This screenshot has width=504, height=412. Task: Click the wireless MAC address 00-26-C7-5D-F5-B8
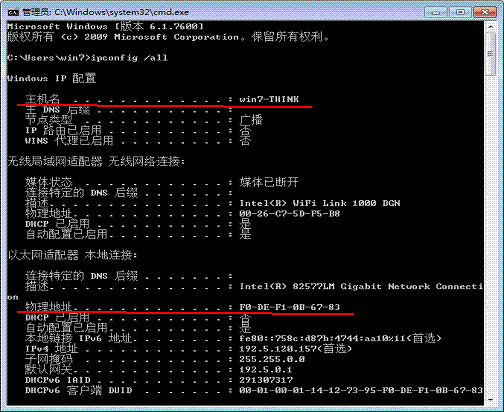(x=289, y=213)
